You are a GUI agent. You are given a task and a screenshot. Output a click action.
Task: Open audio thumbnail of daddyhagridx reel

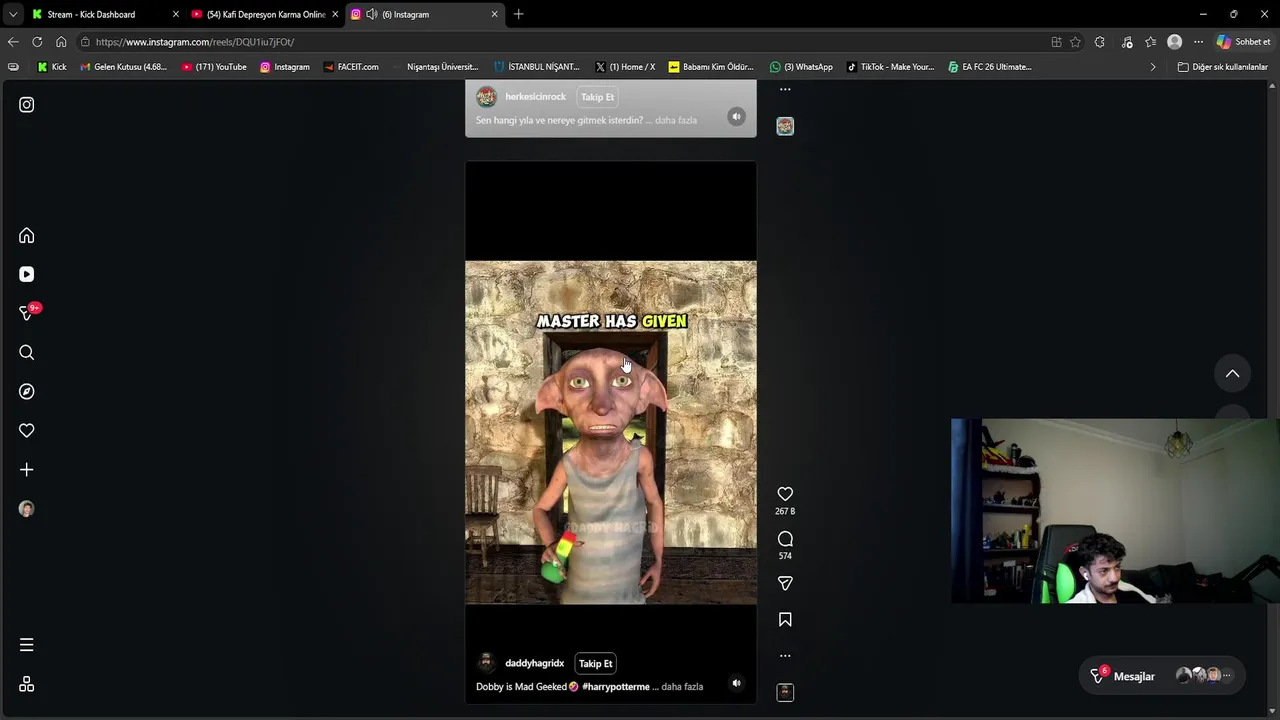click(x=785, y=692)
